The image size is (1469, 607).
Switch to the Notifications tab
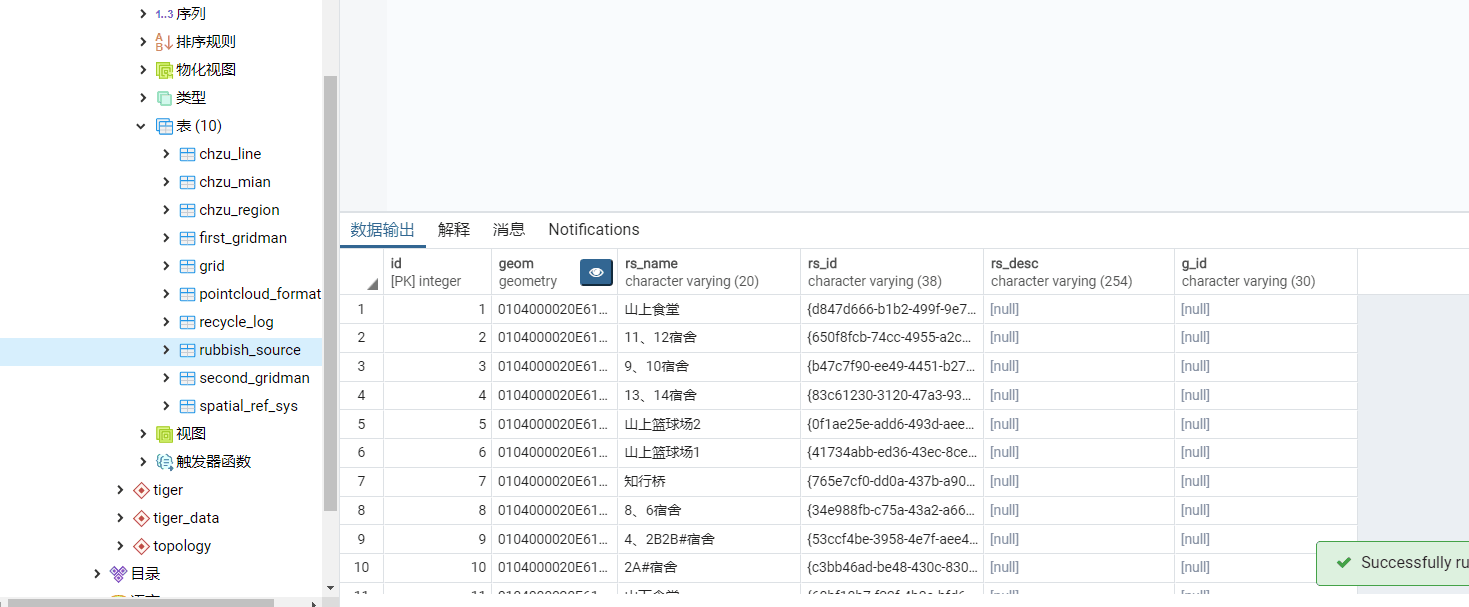click(594, 230)
